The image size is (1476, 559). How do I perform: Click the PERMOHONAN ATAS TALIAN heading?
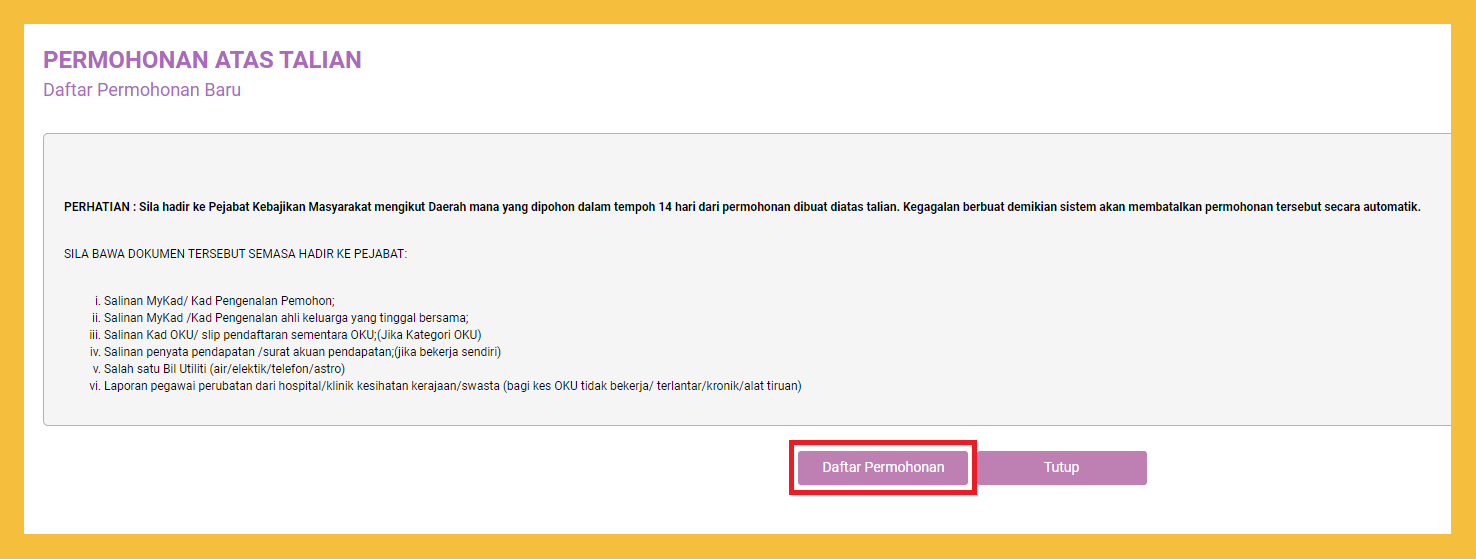(202, 60)
